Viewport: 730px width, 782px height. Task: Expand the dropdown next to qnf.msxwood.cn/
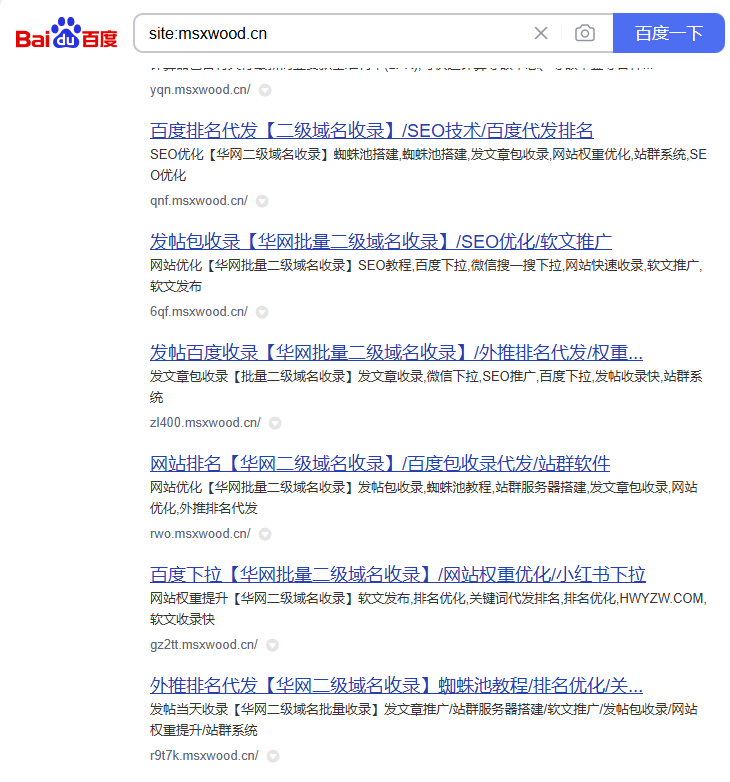point(262,201)
